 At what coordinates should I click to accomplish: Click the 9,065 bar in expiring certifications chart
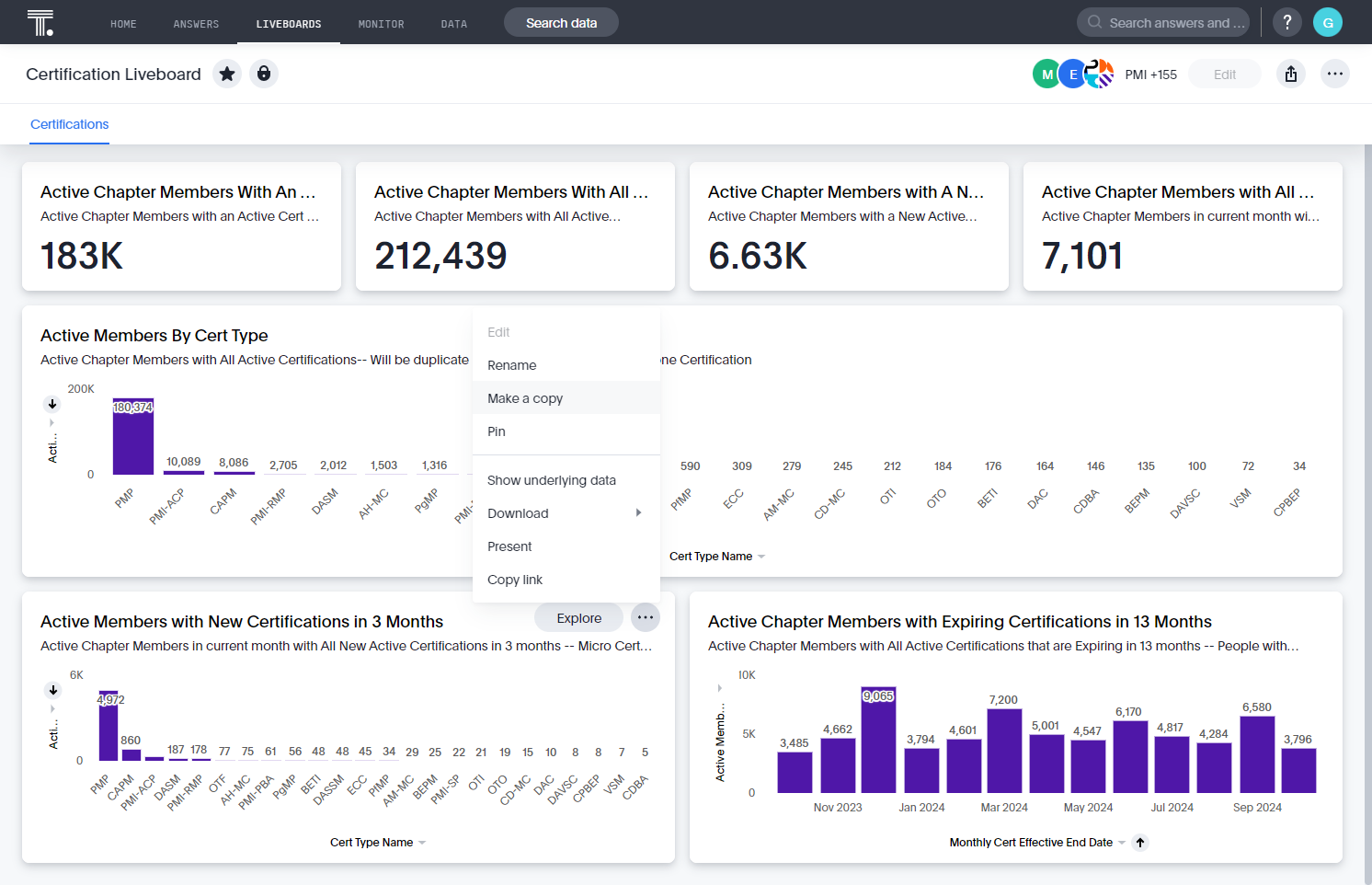(x=878, y=741)
